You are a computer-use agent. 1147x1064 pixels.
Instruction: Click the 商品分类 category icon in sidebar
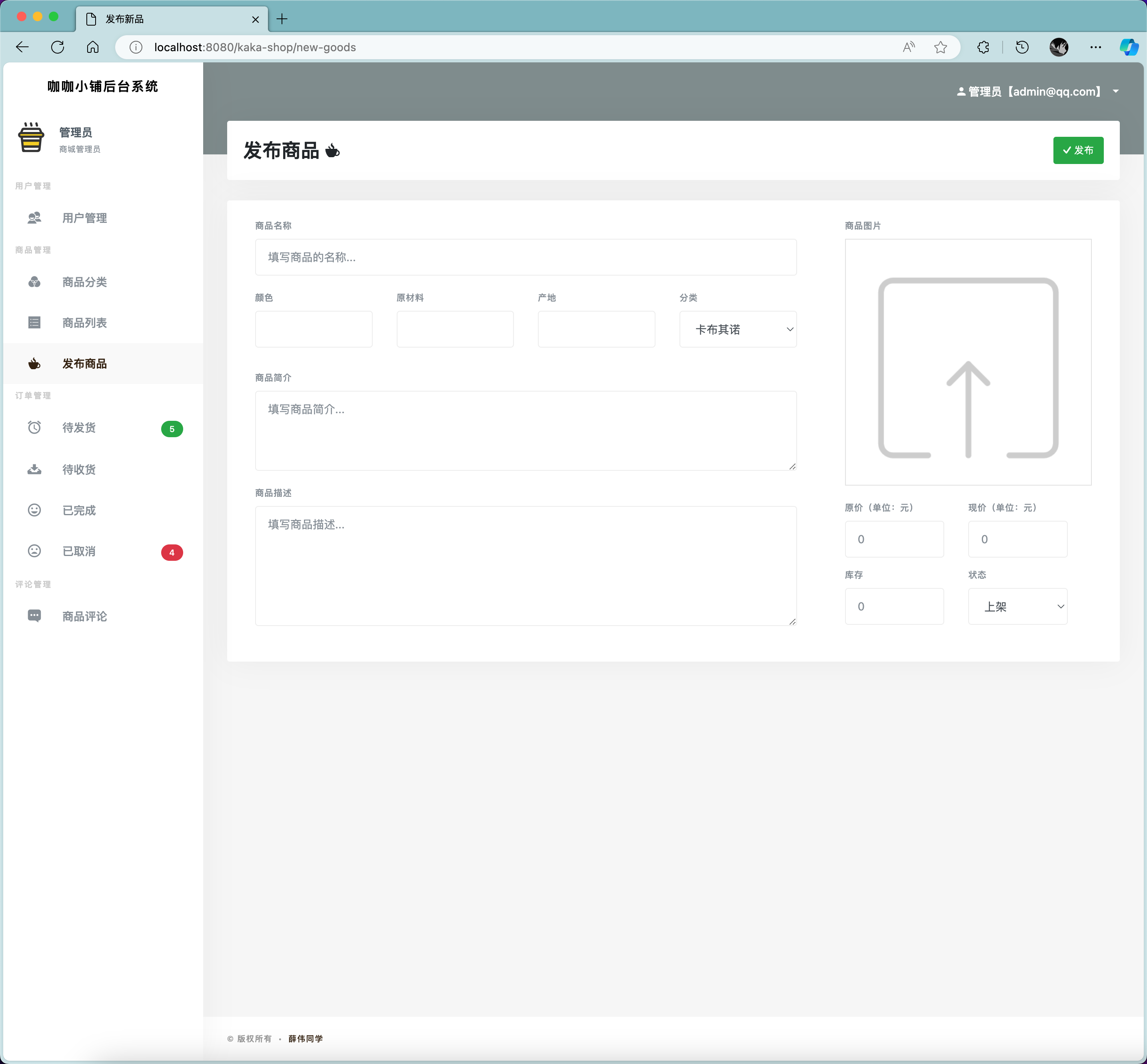click(x=34, y=282)
